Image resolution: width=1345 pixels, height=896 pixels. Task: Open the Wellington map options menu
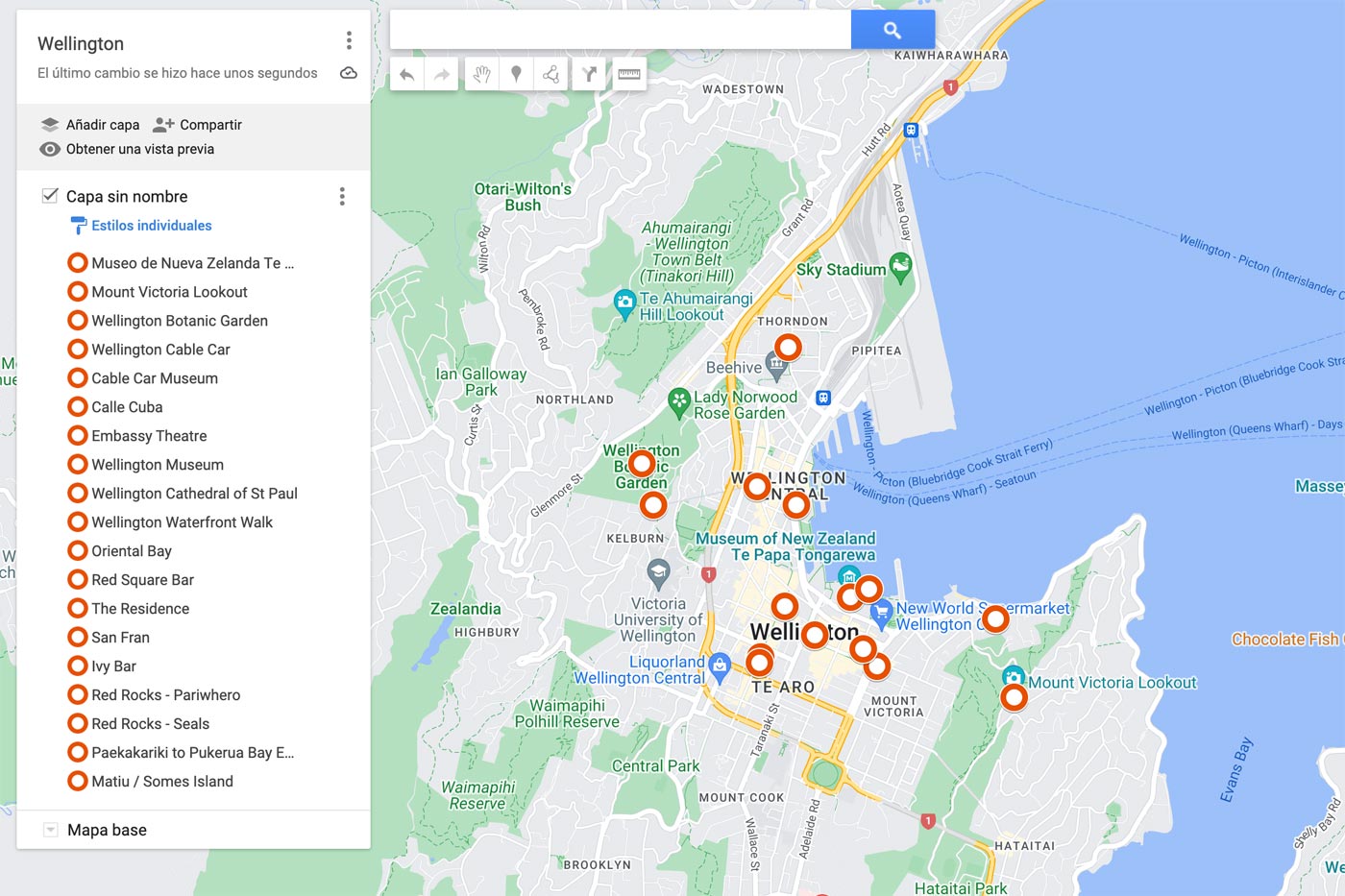tap(349, 40)
